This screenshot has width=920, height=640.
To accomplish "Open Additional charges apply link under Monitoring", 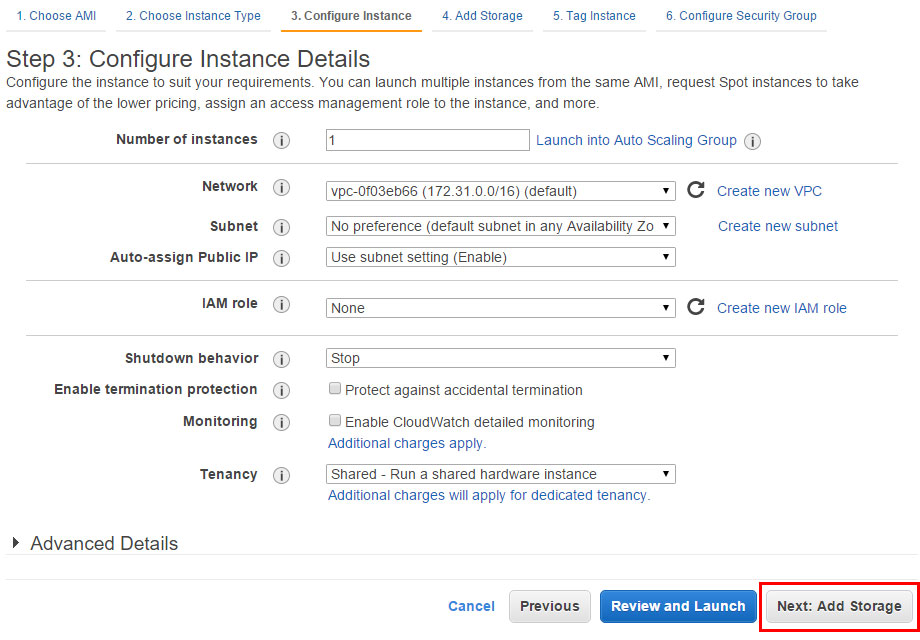I will (407, 443).
